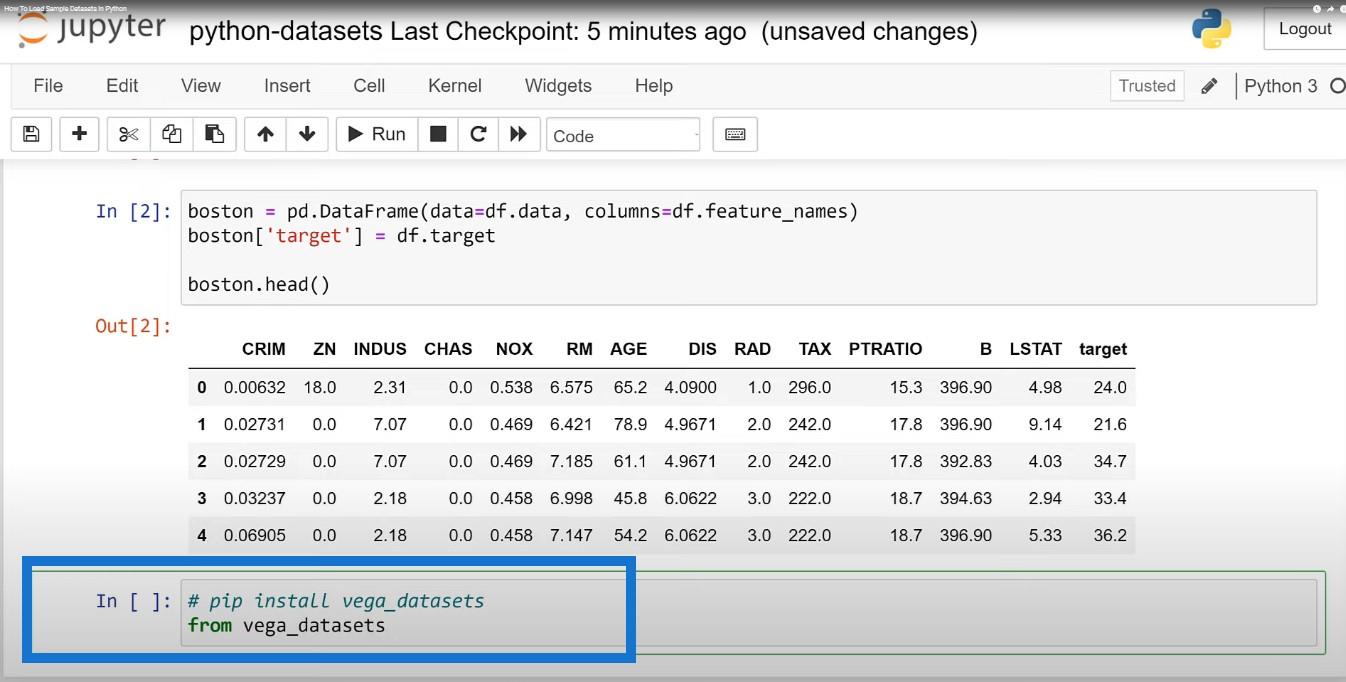Viewport: 1346px width, 682px height.
Task: Open the Cell menu
Action: [x=369, y=86]
